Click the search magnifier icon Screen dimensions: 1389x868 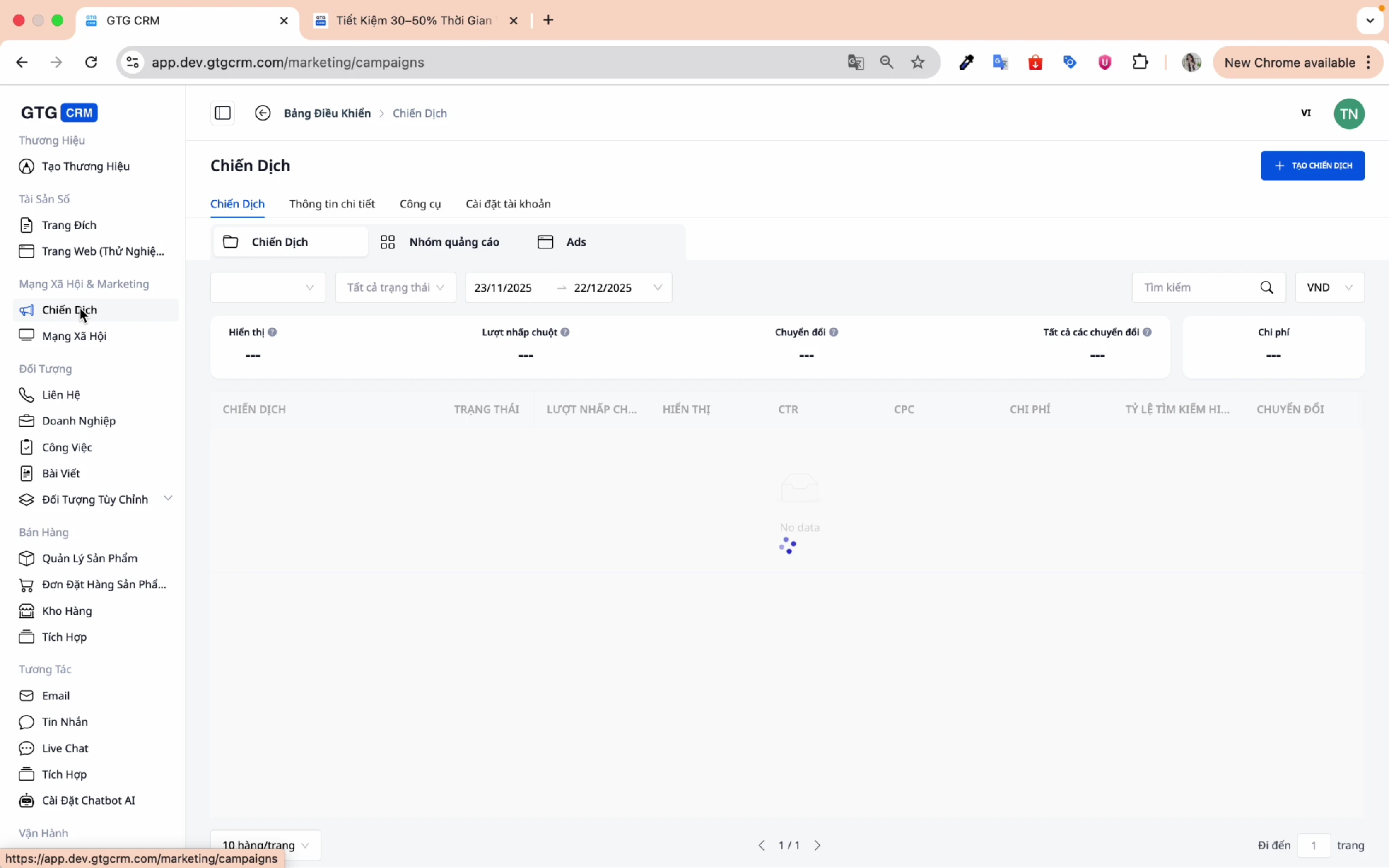pyautogui.click(x=1267, y=288)
